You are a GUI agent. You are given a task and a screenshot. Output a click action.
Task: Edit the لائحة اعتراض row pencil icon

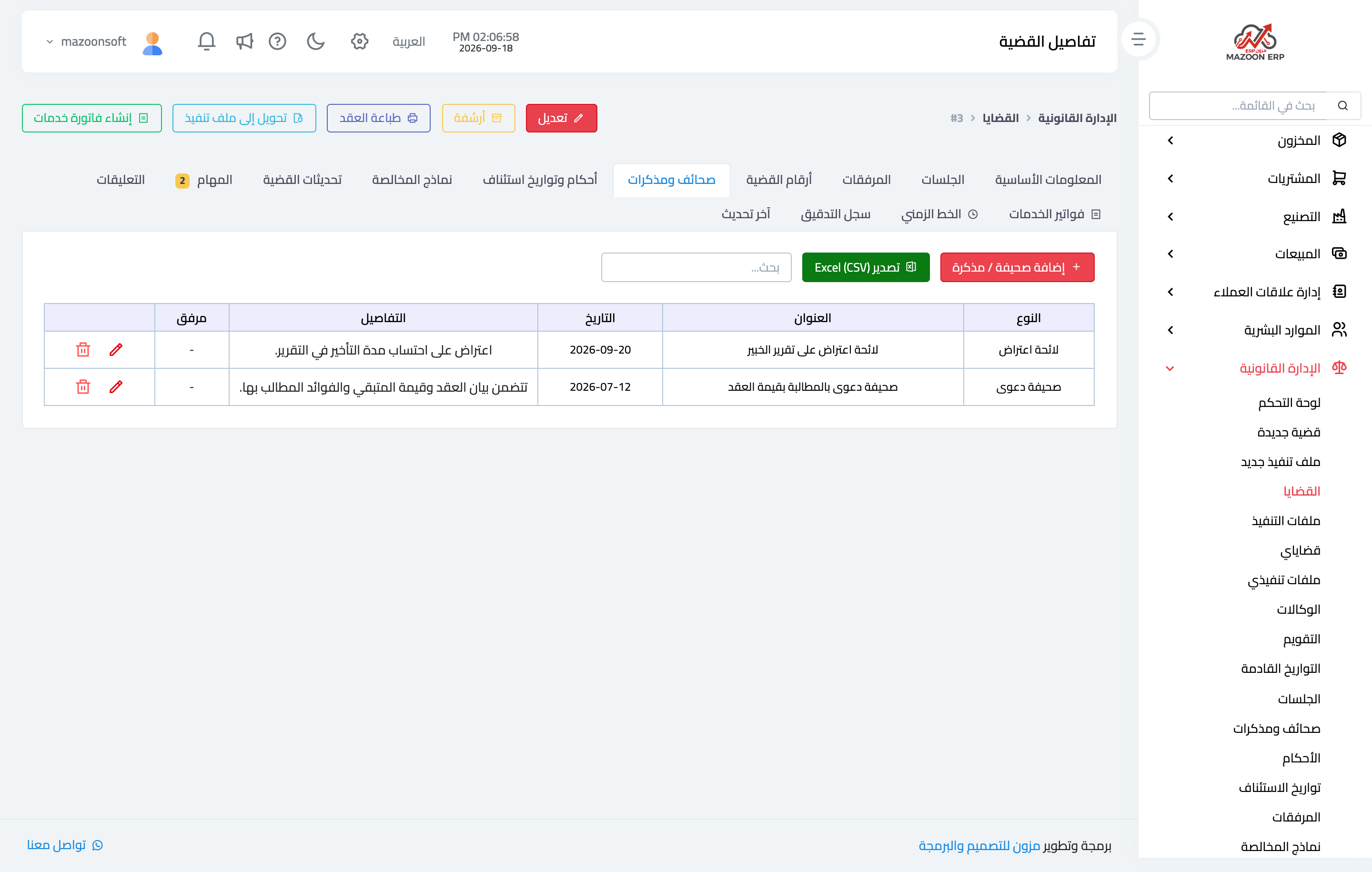116,349
